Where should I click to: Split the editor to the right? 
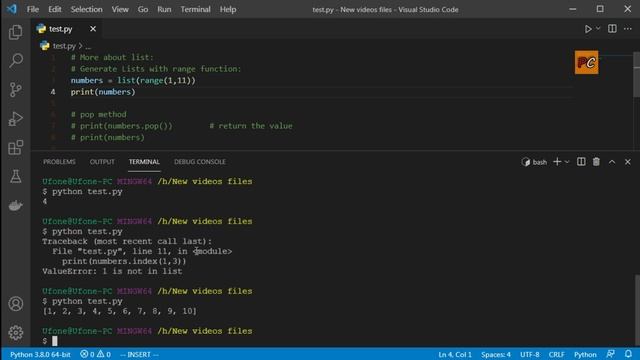click(612, 29)
